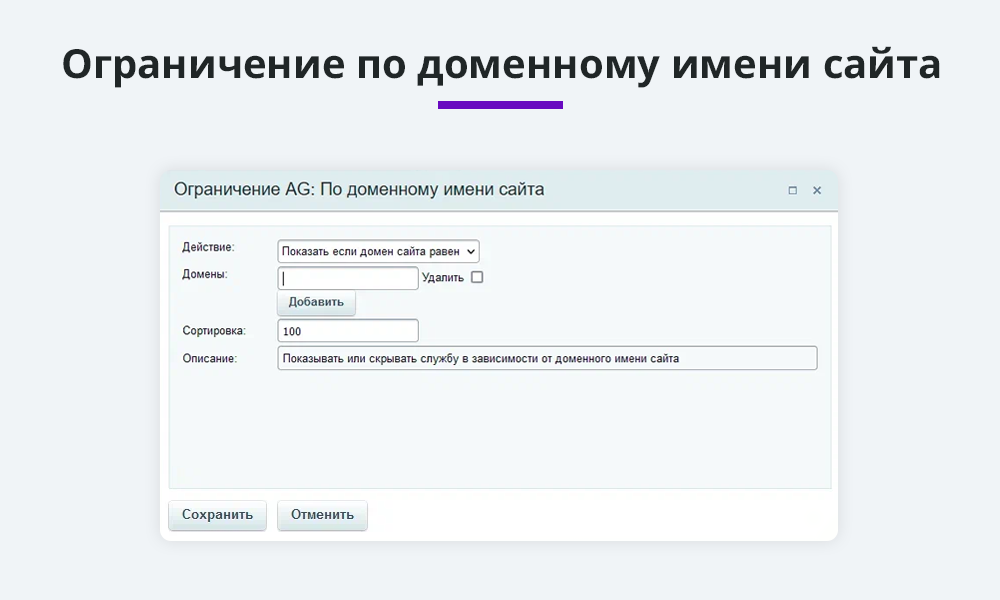Close the restriction dialog with the X icon
This screenshot has height=600, width=1000.
click(817, 190)
